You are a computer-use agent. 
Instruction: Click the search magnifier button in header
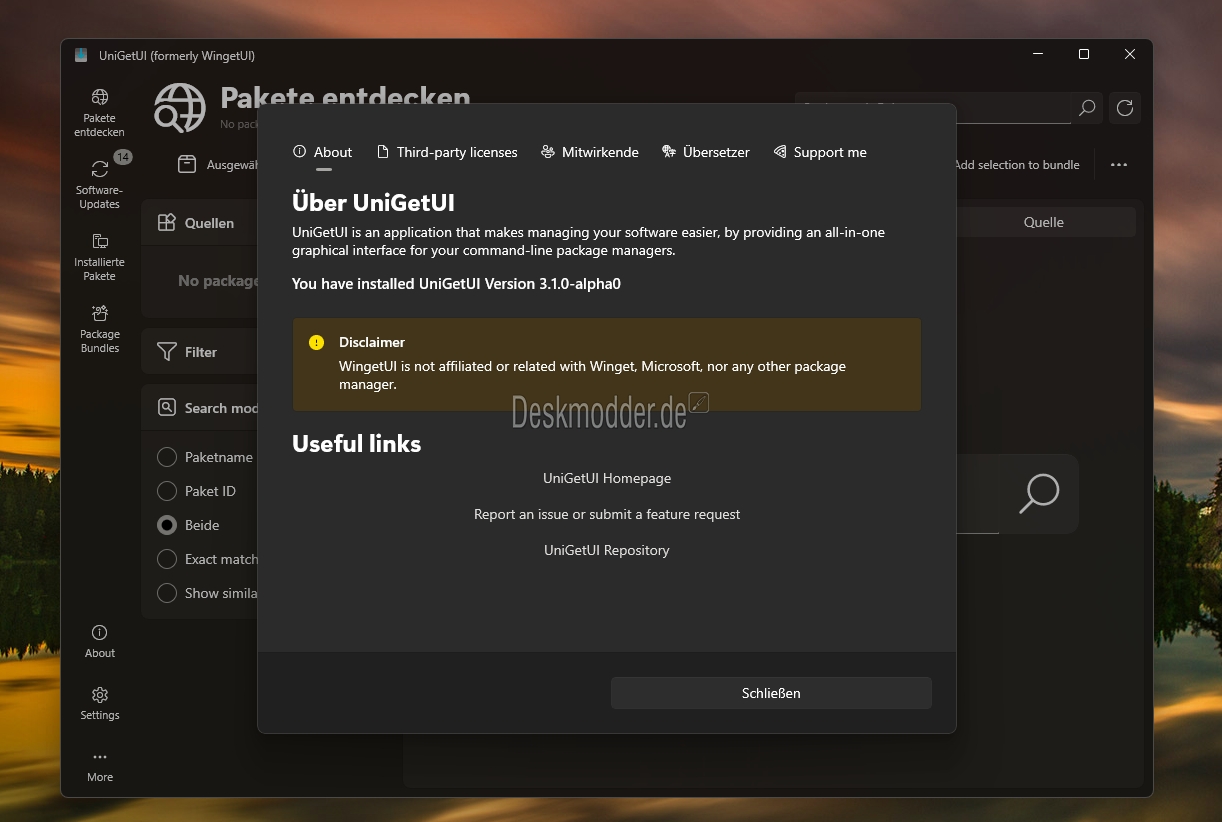1086,107
